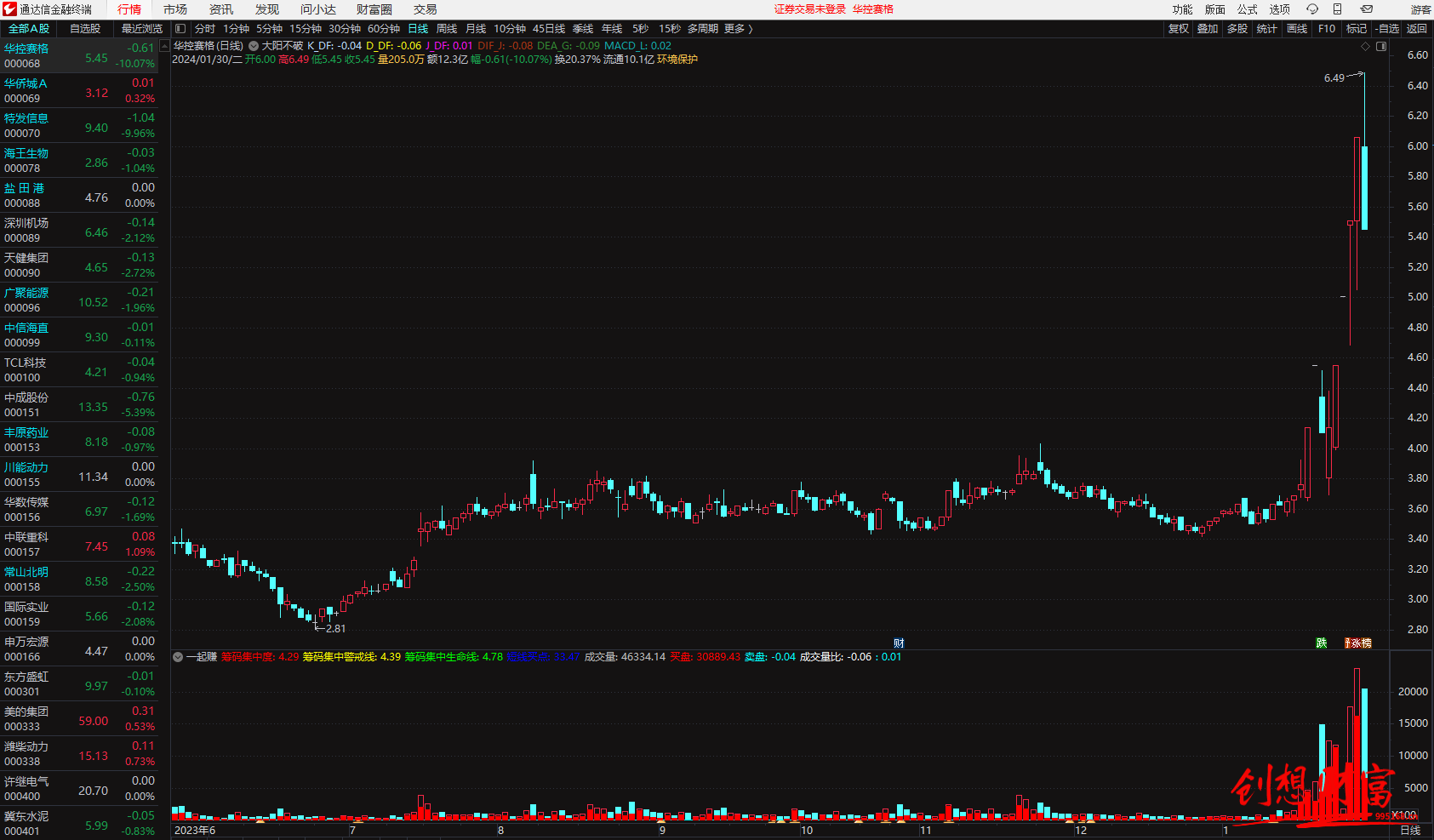Click the green 跌 marker icon
The height and width of the screenshot is (840, 1434).
click(1322, 643)
